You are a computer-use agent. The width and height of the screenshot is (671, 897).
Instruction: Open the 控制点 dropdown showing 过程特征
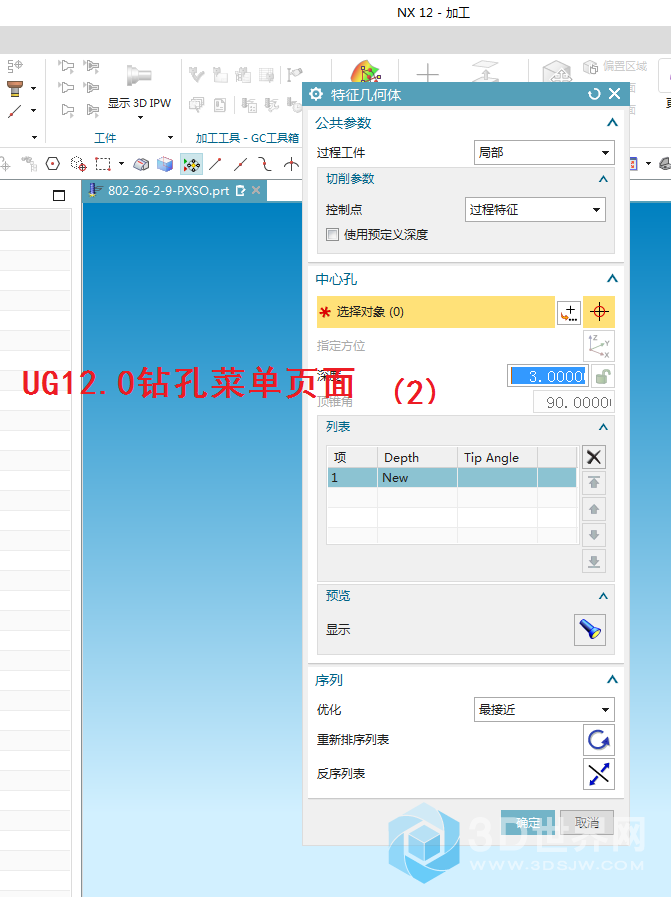535,209
